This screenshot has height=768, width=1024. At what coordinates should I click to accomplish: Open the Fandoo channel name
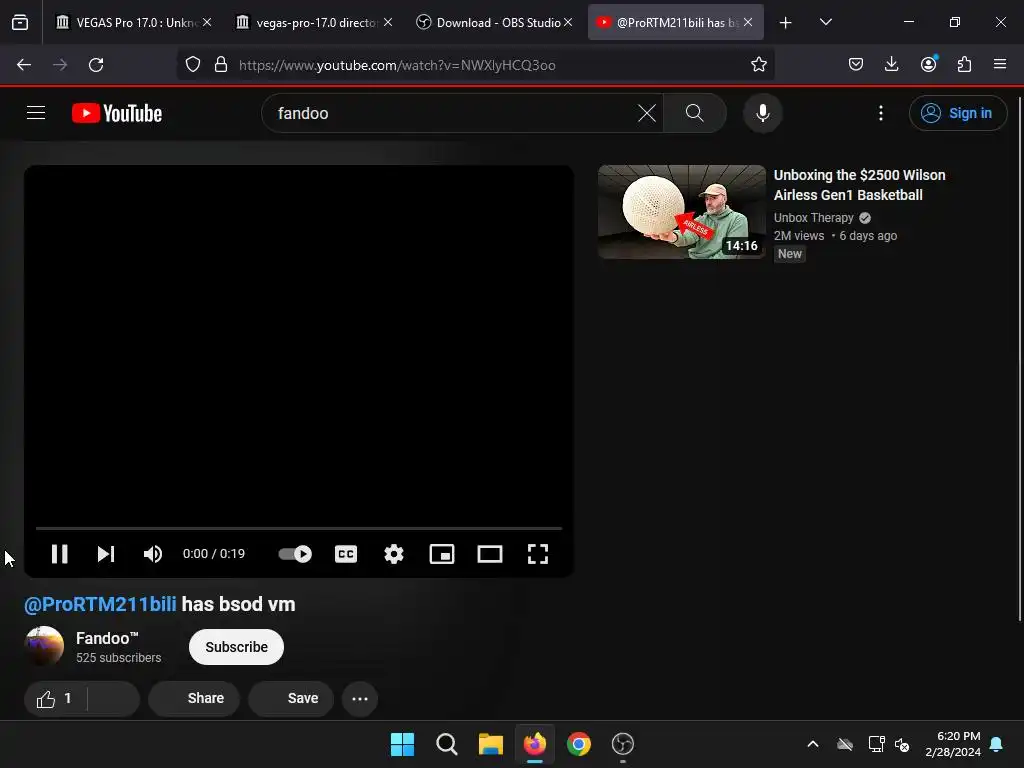[107, 638]
